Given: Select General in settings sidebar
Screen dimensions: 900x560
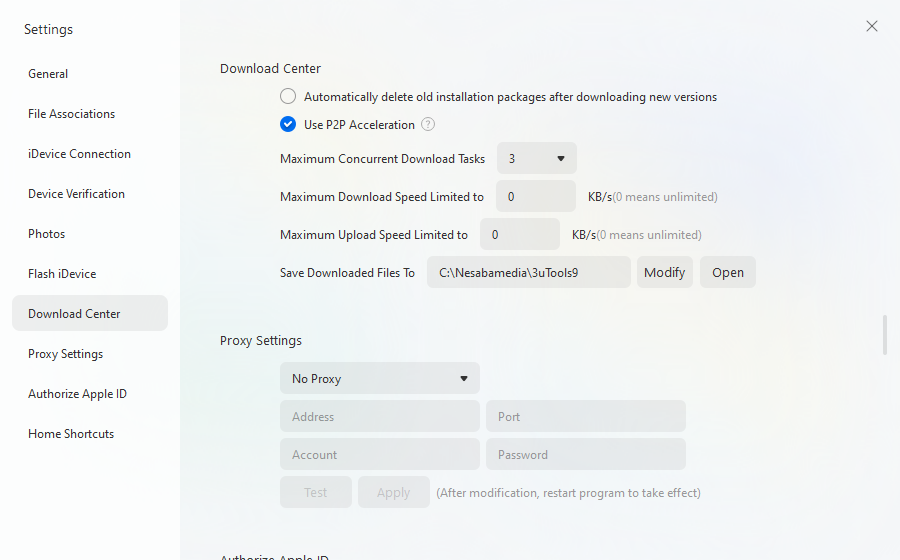Looking at the screenshot, I should click(x=48, y=74).
